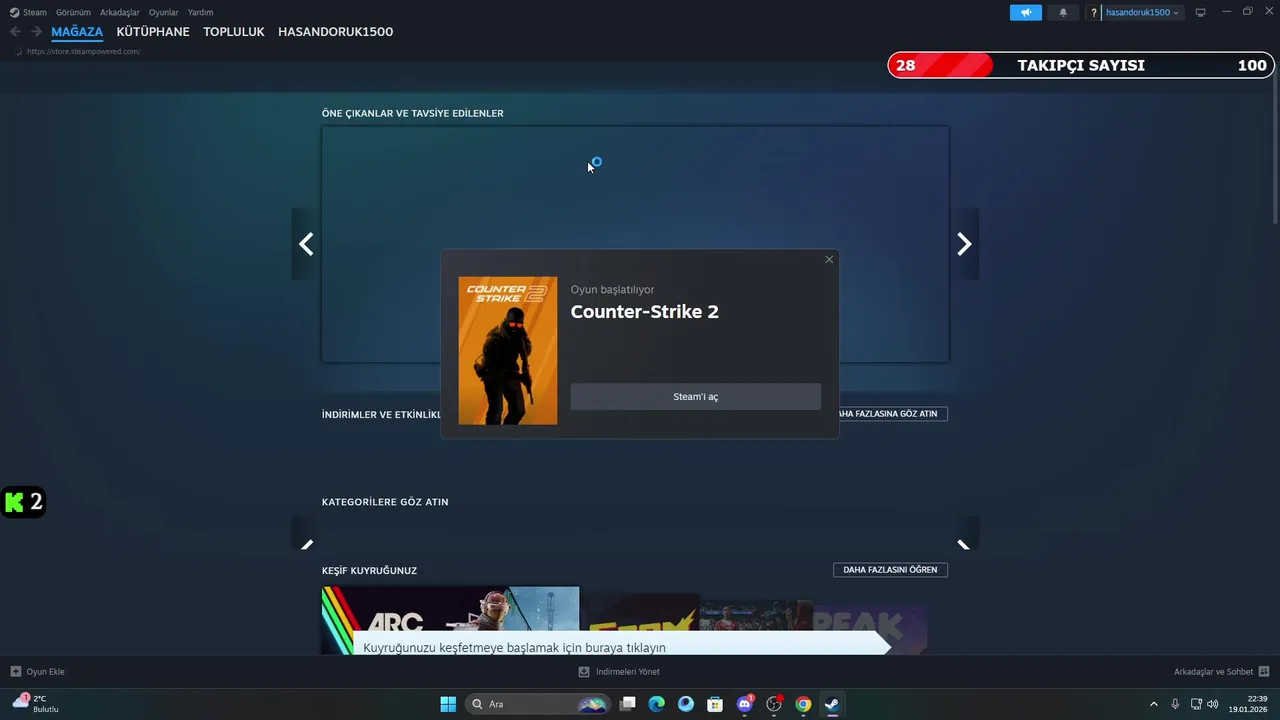Open Discord from taskbar
Viewport: 1280px width, 720px height.
[744, 704]
